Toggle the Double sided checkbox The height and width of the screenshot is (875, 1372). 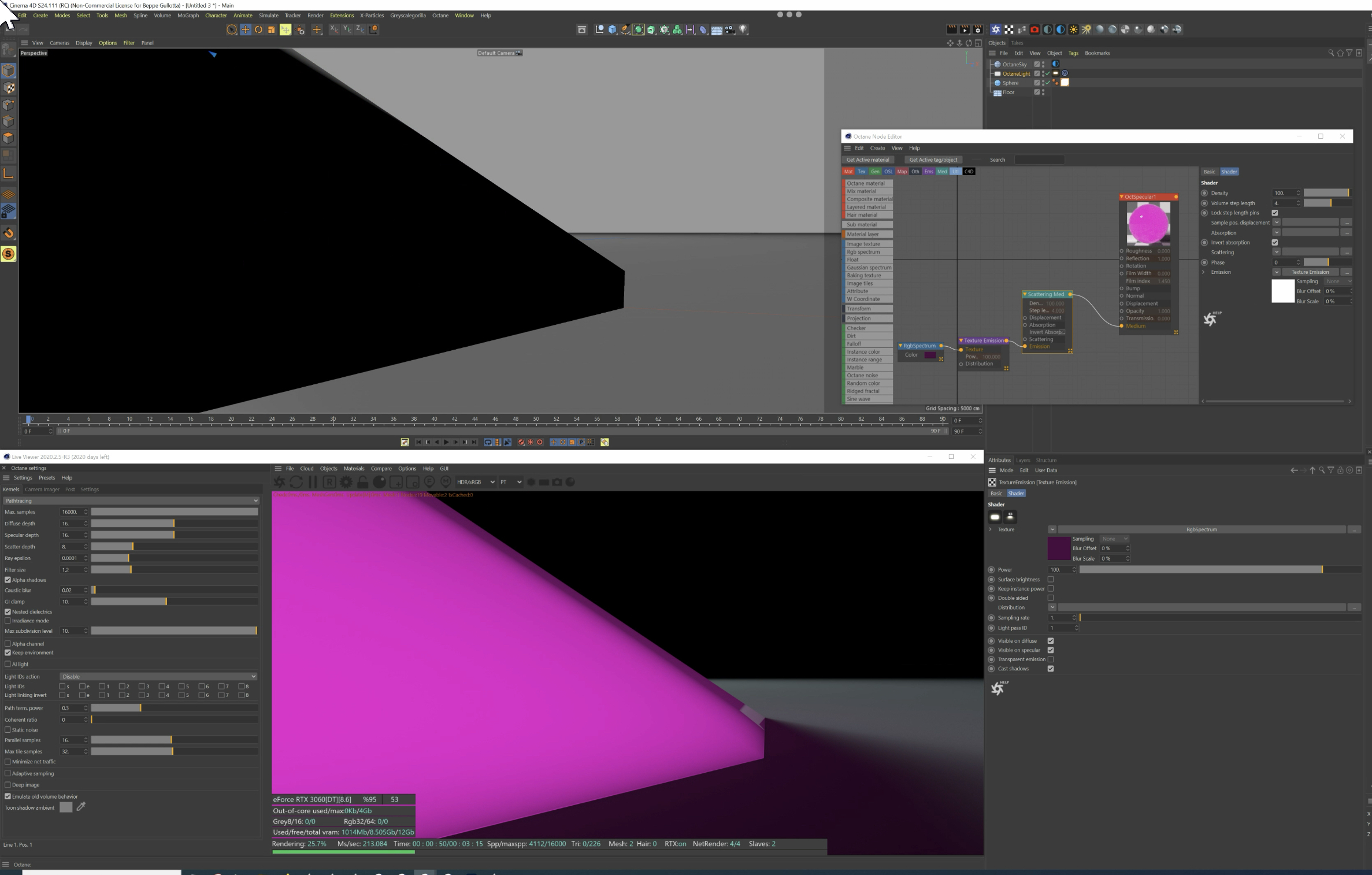pyautogui.click(x=1051, y=598)
